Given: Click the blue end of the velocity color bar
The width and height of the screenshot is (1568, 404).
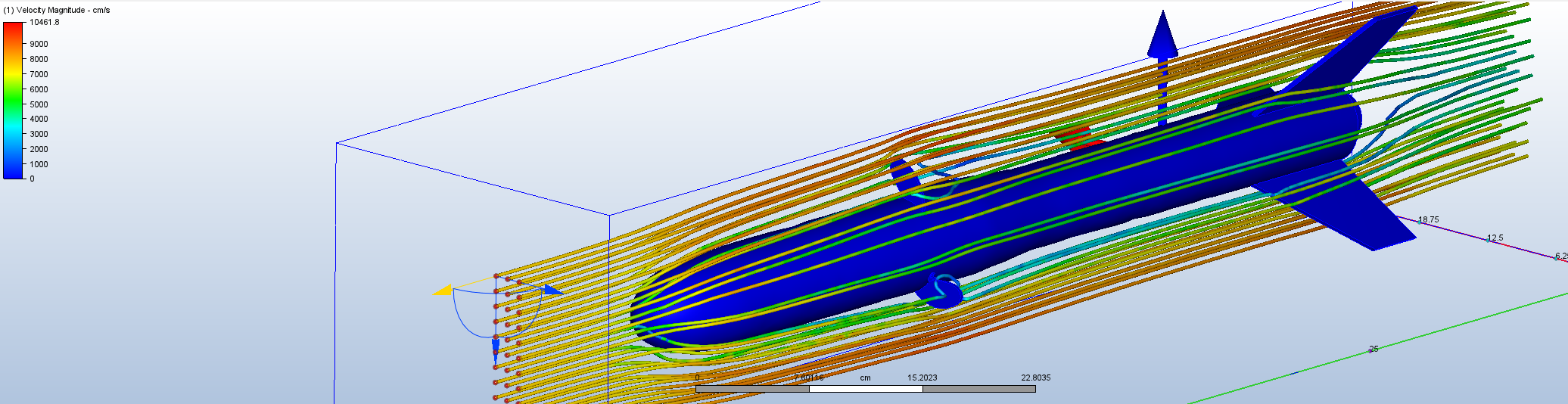Looking at the screenshot, I should pos(13,173).
